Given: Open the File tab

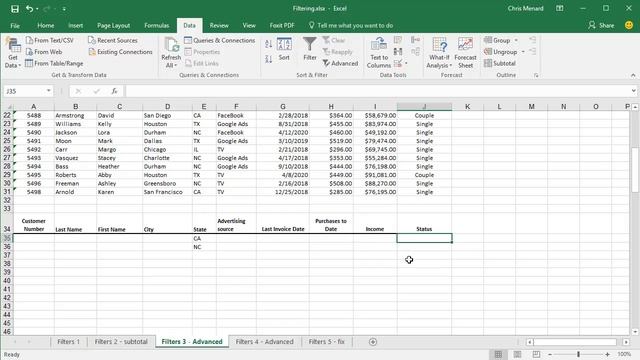Looking at the screenshot, I should (x=15, y=25).
